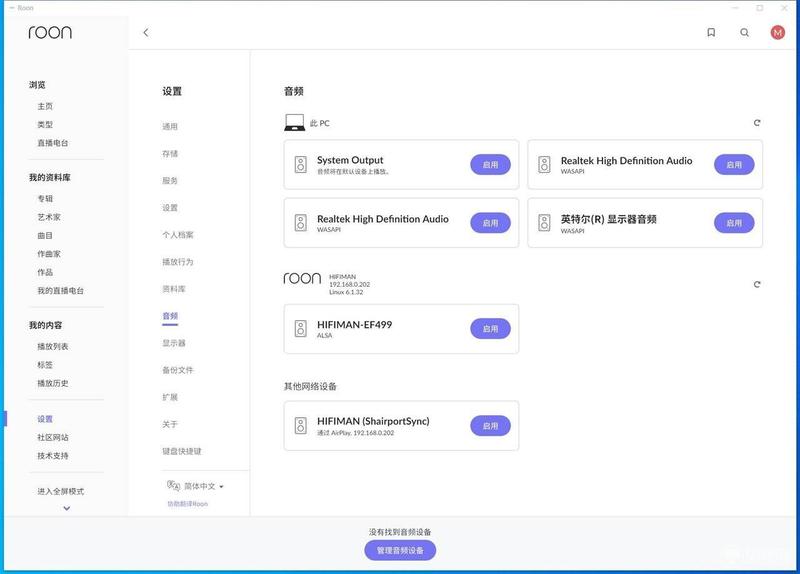
Task: Click speaker icon for HIFIMAN (ShairportSync)
Action: coord(301,426)
